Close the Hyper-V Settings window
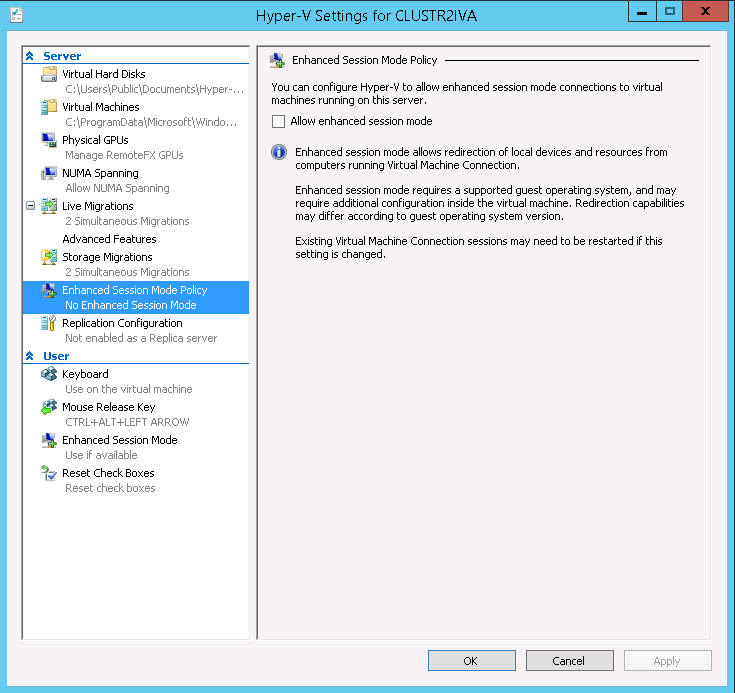Screen dimensions: 735x693 pyautogui.click(x=705, y=12)
